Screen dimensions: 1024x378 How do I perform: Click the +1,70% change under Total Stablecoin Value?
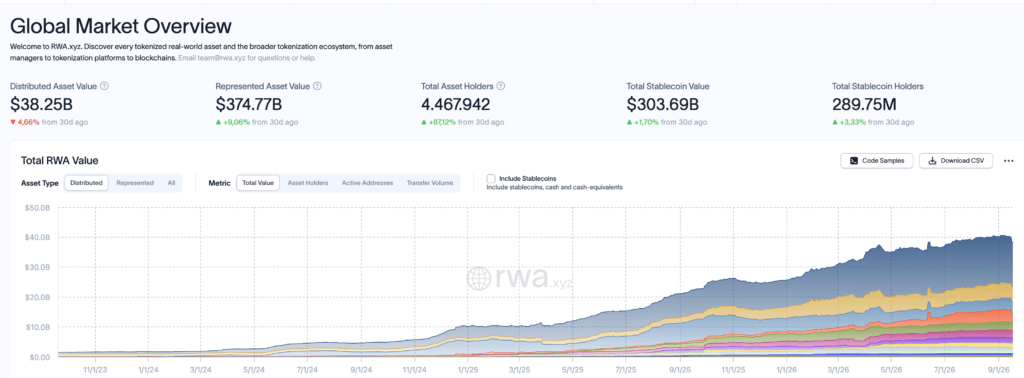pyautogui.click(x=642, y=122)
